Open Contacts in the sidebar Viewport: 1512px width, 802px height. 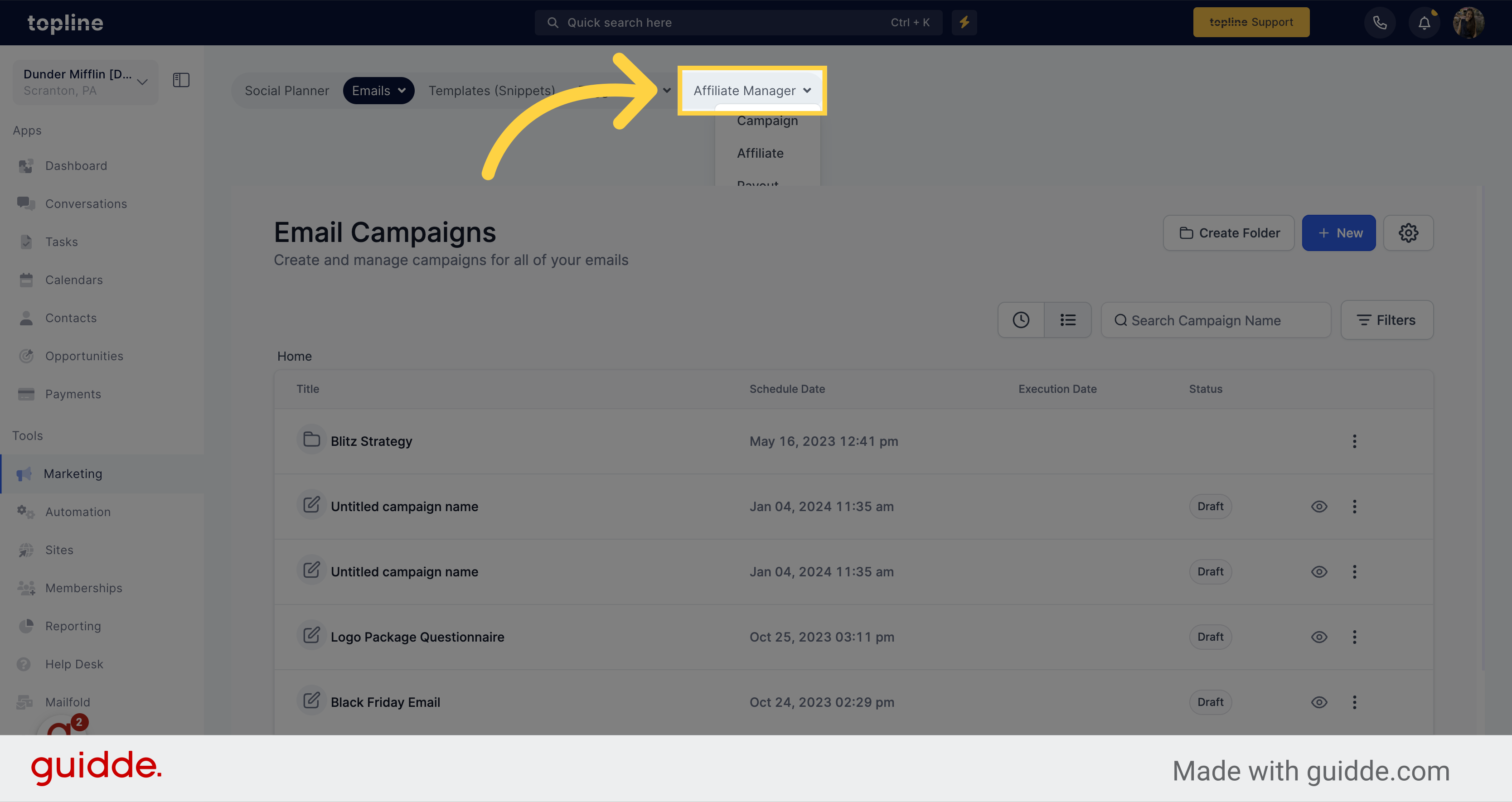click(71, 318)
